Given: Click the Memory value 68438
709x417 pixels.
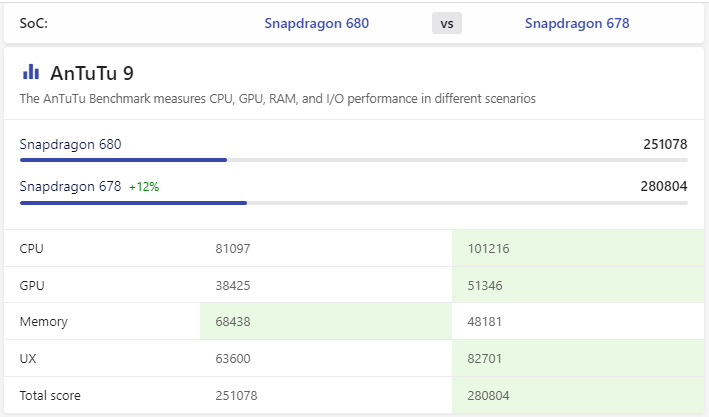Looking at the screenshot, I should coord(233,322).
